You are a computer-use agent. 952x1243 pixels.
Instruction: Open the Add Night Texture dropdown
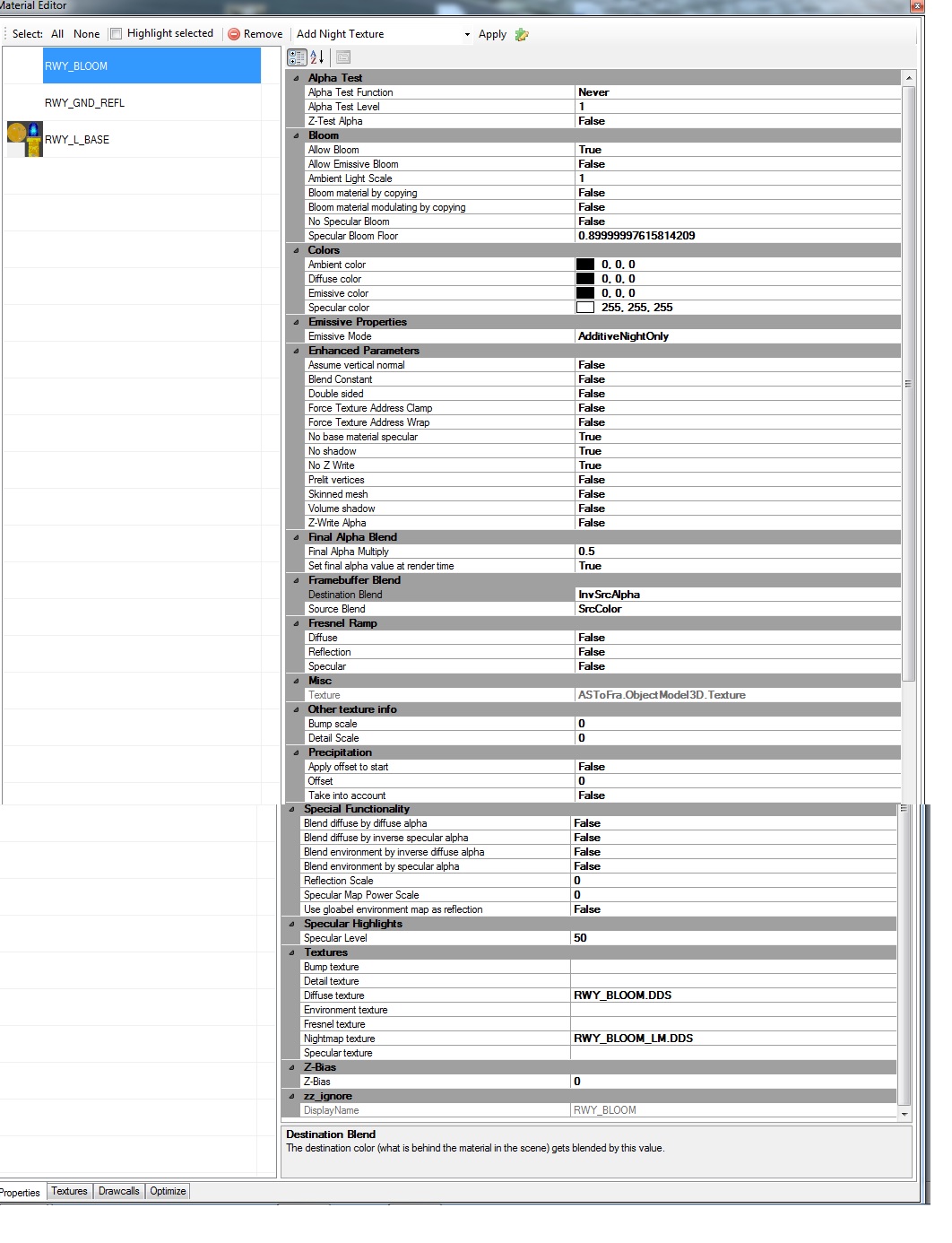[x=467, y=34]
